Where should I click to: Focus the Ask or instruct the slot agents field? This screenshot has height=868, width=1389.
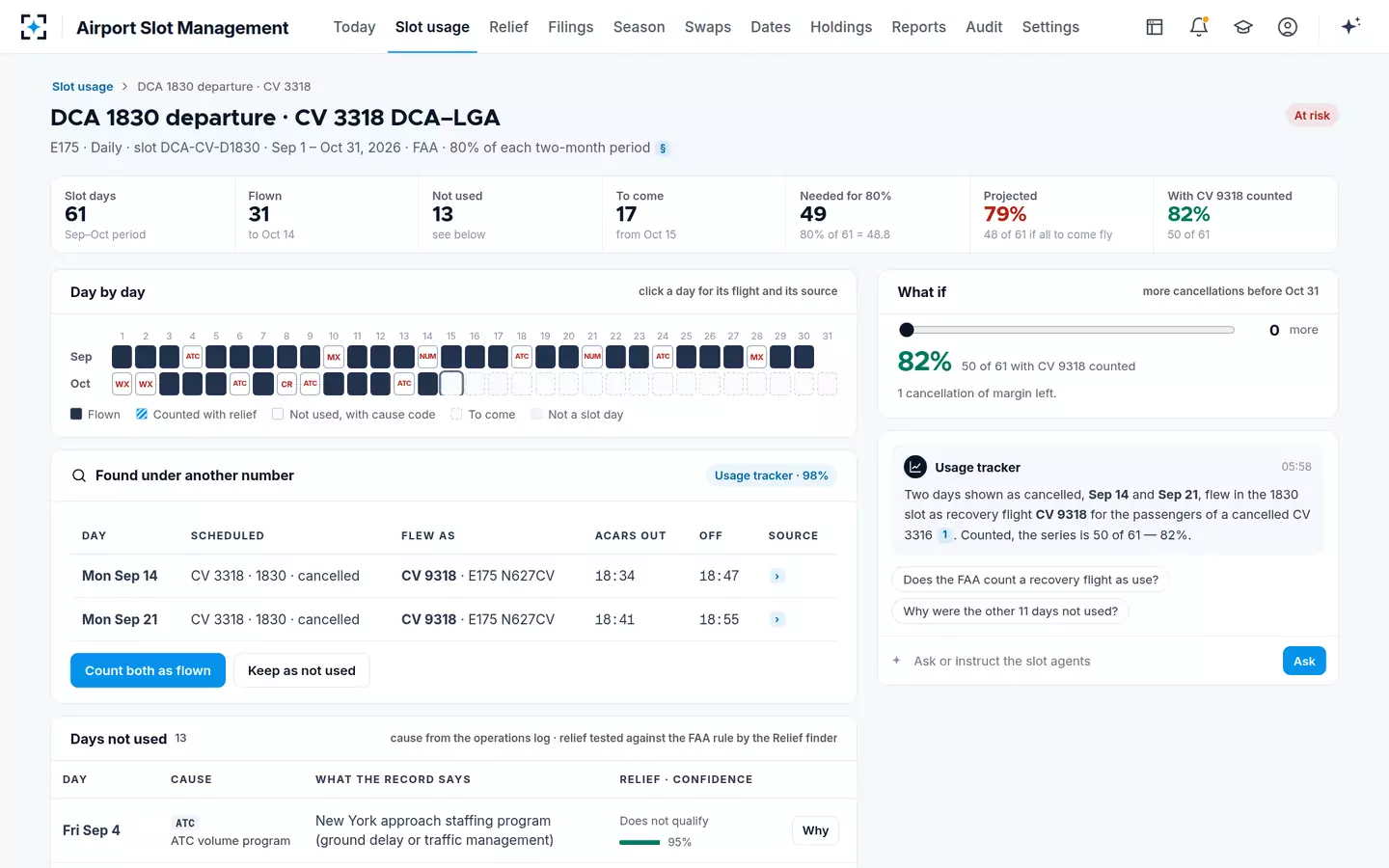click(x=1092, y=661)
